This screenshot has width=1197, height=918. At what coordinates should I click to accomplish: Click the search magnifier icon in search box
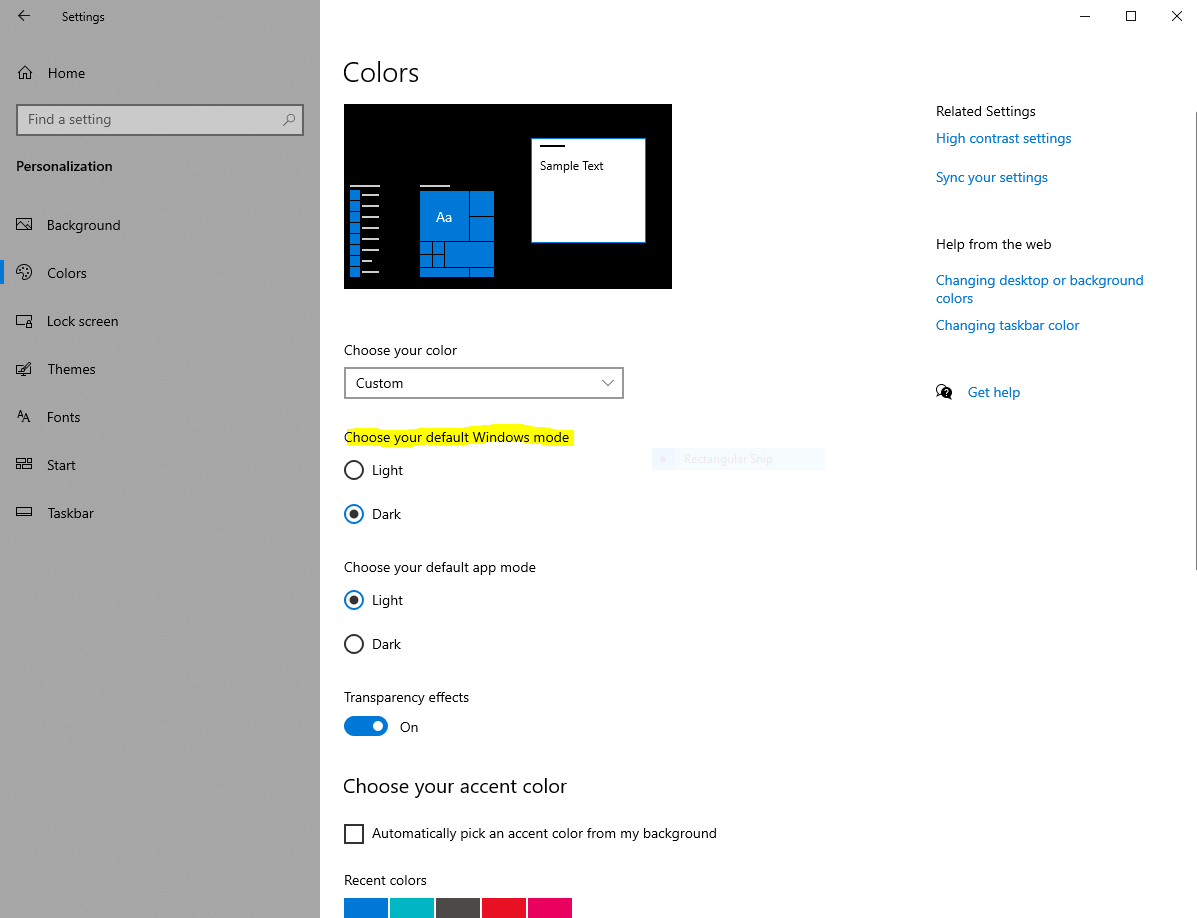[289, 120]
